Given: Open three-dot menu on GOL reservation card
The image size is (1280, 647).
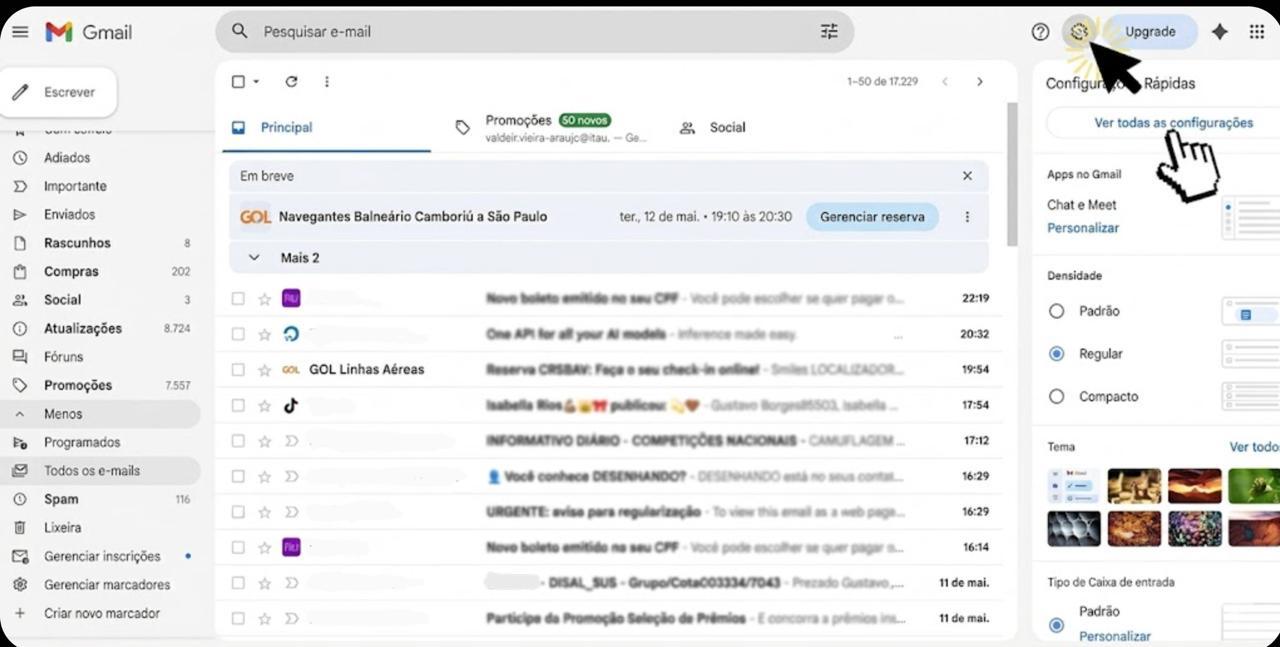Looking at the screenshot, I should (x=967, y=217).
